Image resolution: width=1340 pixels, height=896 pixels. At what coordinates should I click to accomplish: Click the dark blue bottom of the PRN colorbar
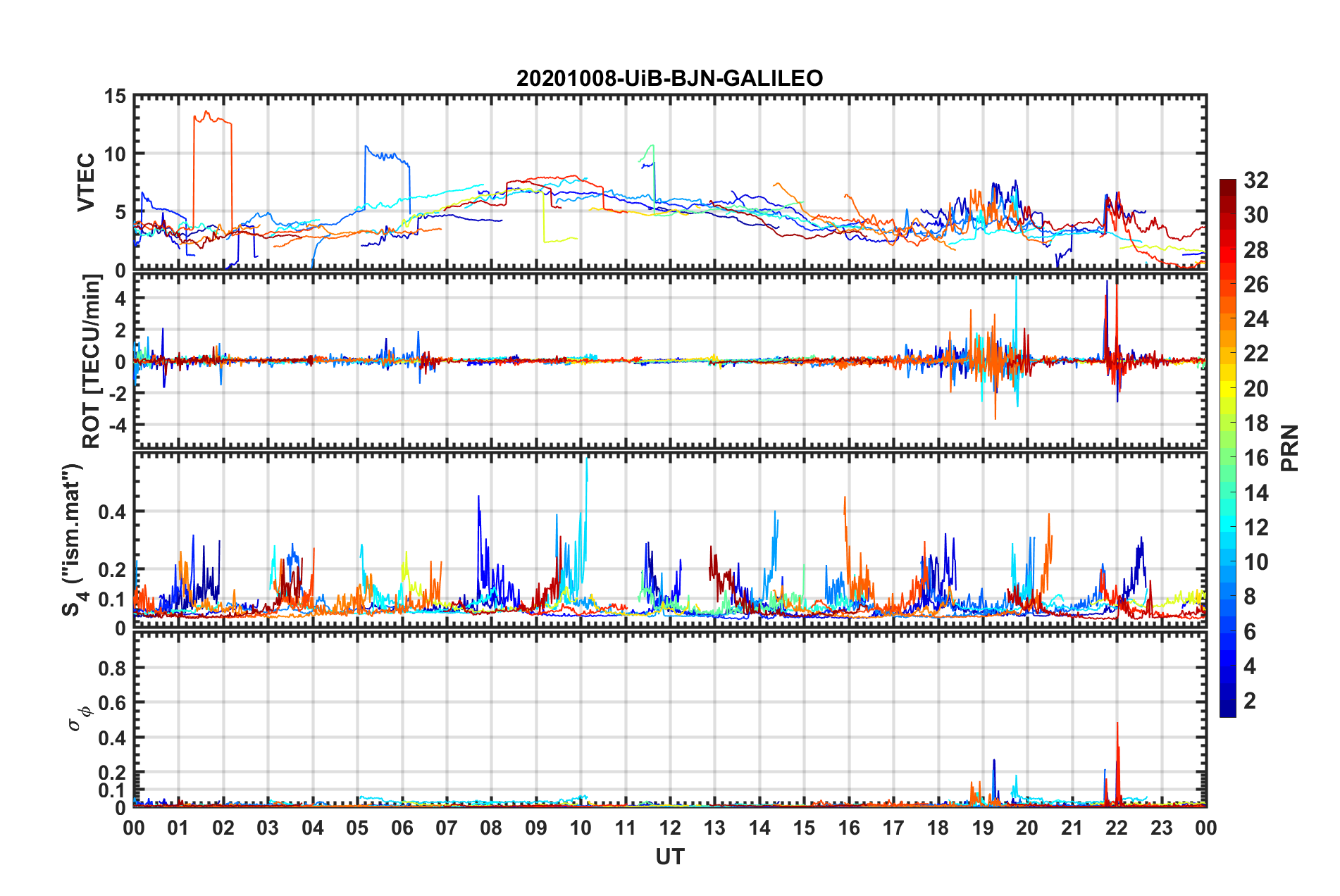[x=1227, y=710]
